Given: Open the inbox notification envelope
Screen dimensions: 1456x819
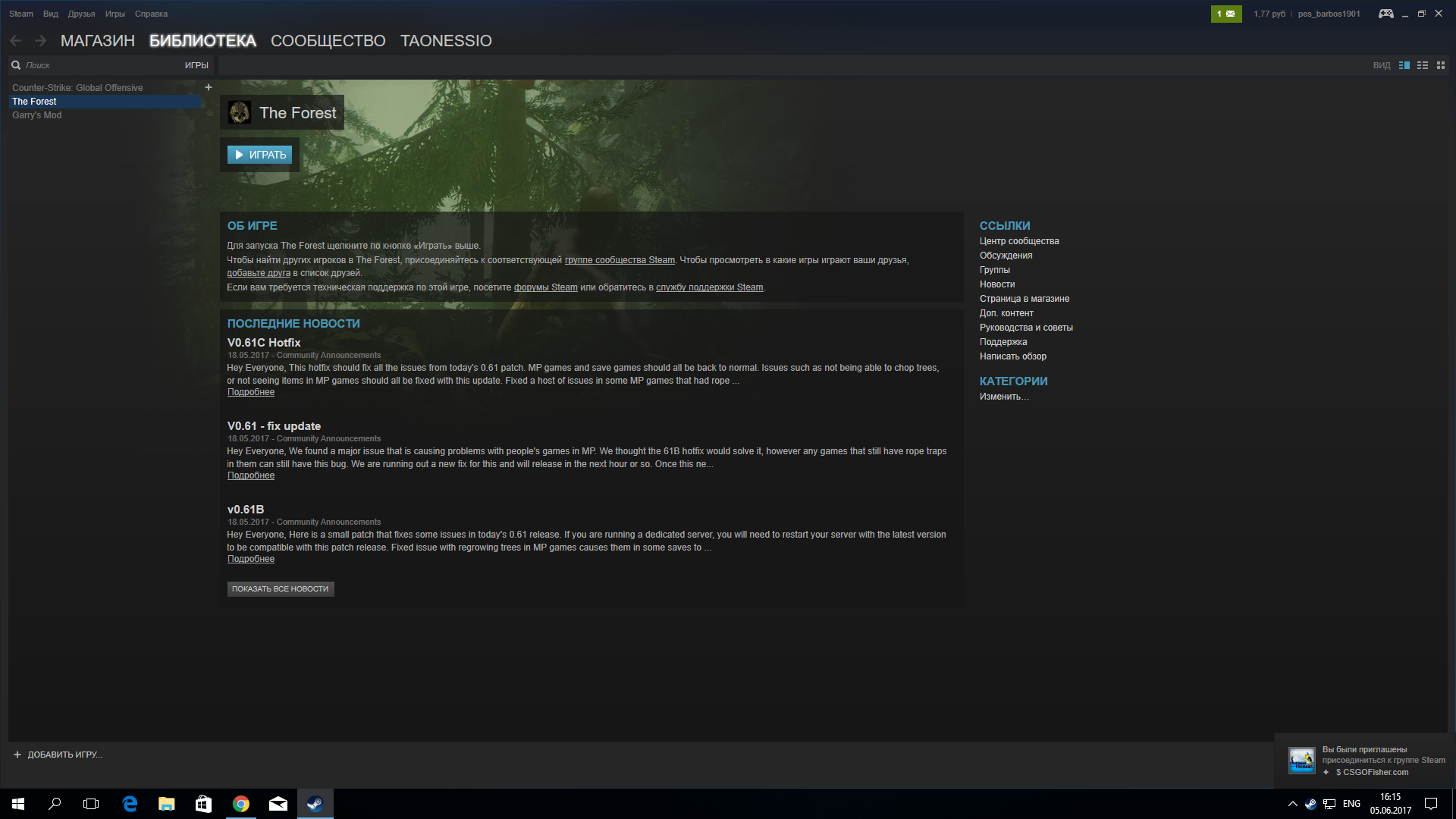Looking at the screenshot, I should 1226,14.
